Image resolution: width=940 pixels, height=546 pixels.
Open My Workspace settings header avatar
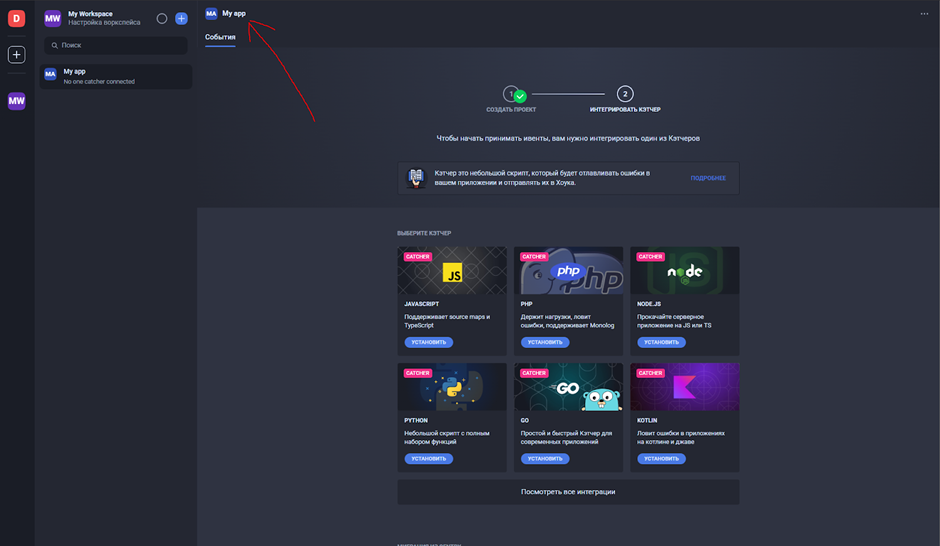[x=53, y=19]
